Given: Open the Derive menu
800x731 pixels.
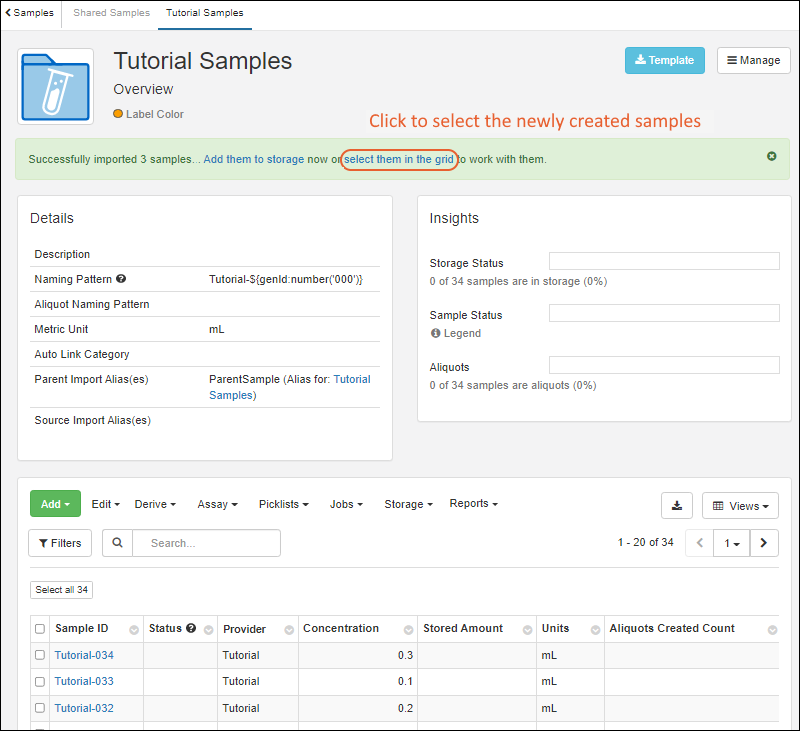Looking at the screenshot, I should pyautogui.click(x=155, y=505).
